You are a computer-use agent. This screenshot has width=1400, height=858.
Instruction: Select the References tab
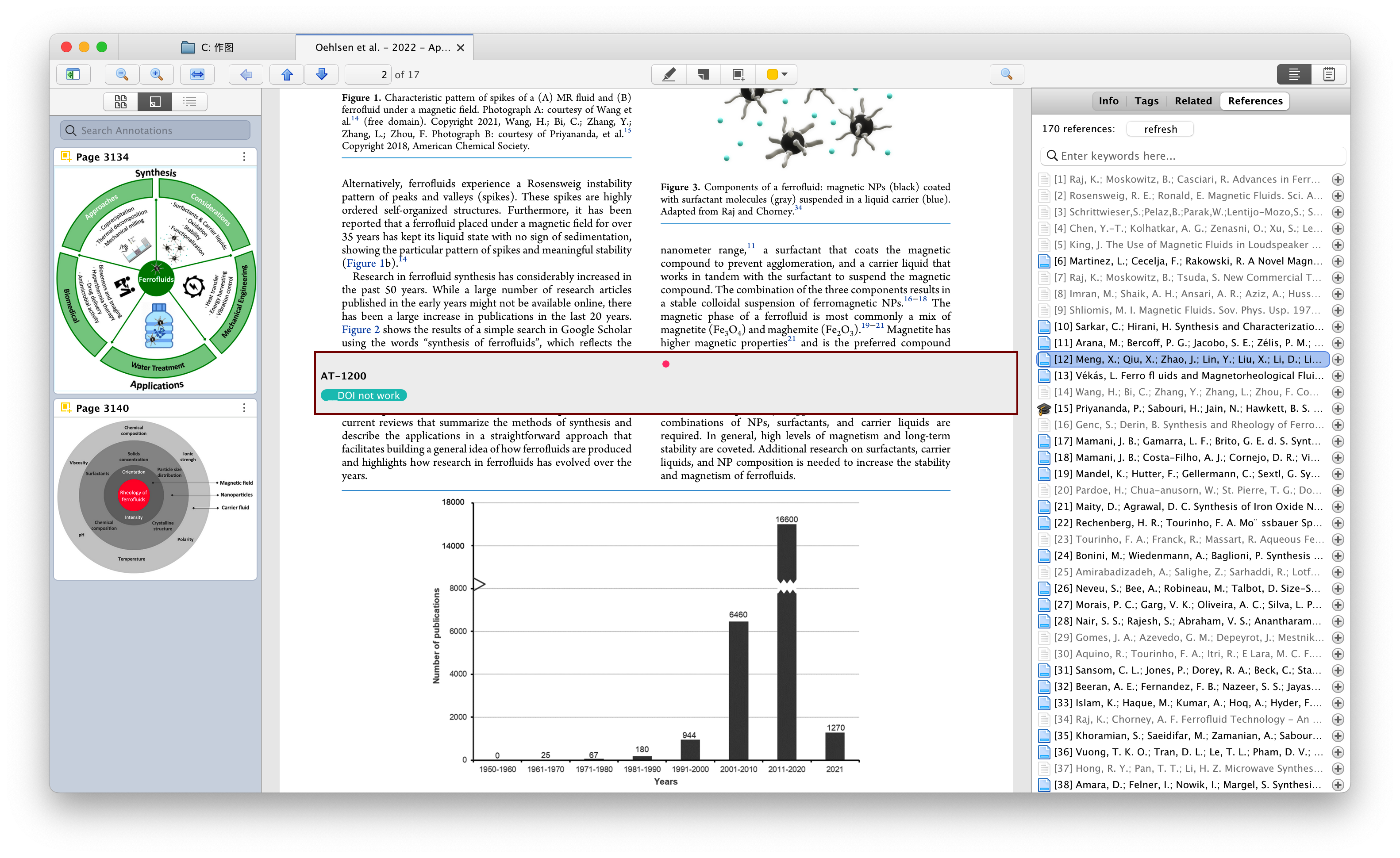pyautogui.click(x=1255, y=101)
